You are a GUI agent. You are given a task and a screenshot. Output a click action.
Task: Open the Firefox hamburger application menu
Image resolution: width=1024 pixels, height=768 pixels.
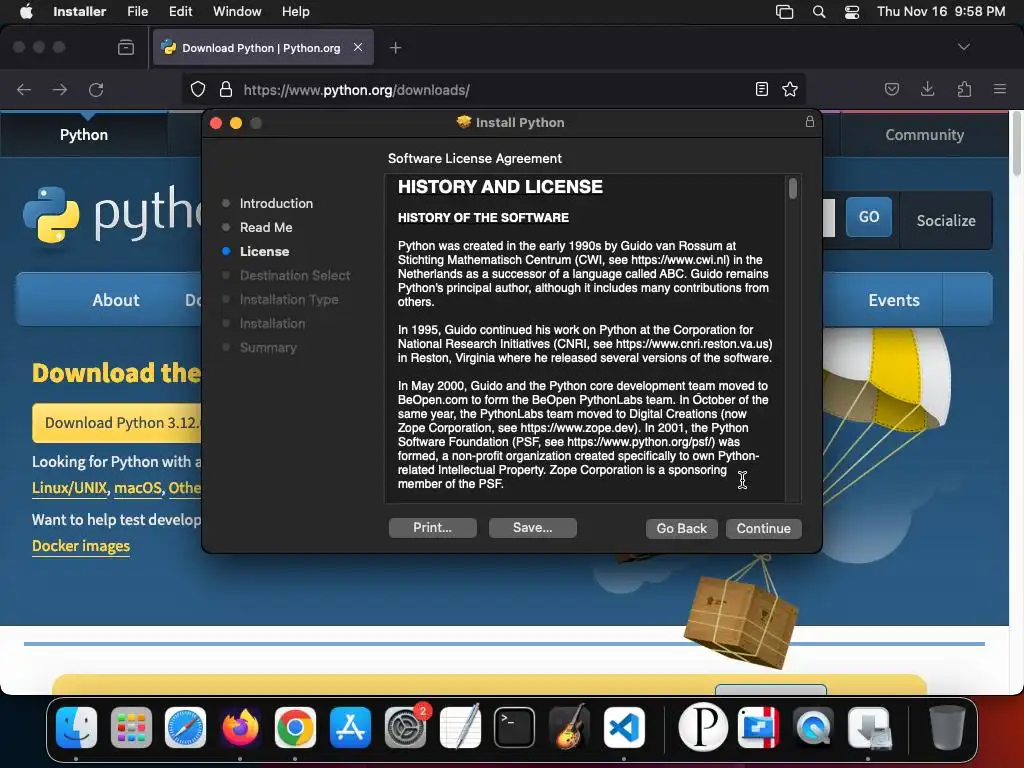tap(999, 89)
